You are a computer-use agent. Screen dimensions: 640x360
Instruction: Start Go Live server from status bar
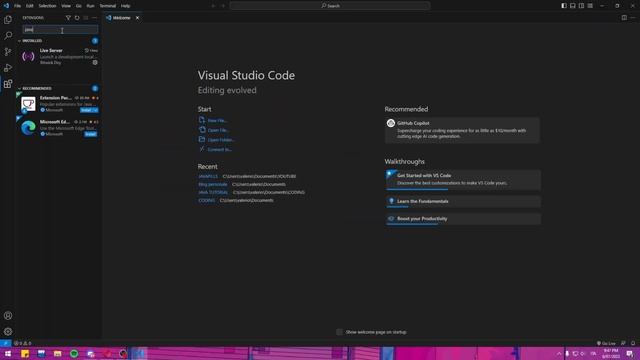click(606, 343)
